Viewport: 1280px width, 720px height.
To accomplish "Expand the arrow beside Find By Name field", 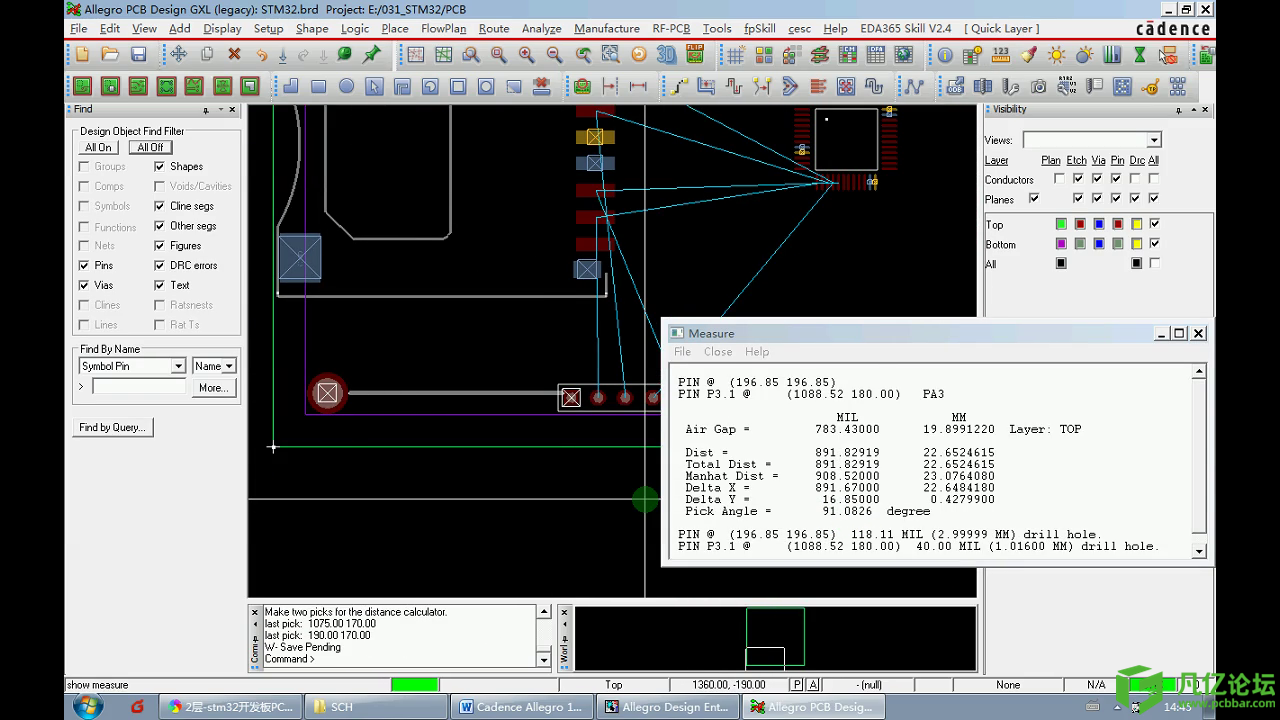I will click(82, 386).
